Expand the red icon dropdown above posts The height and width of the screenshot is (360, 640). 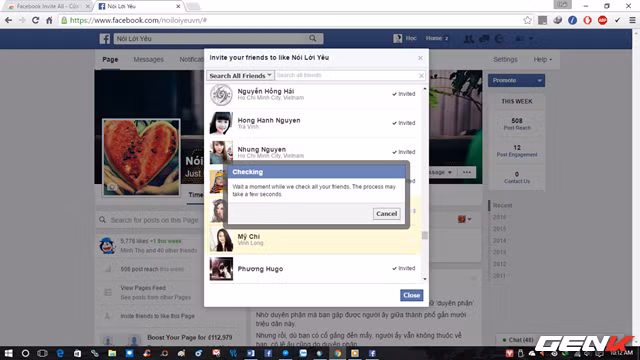coord(464,219)
